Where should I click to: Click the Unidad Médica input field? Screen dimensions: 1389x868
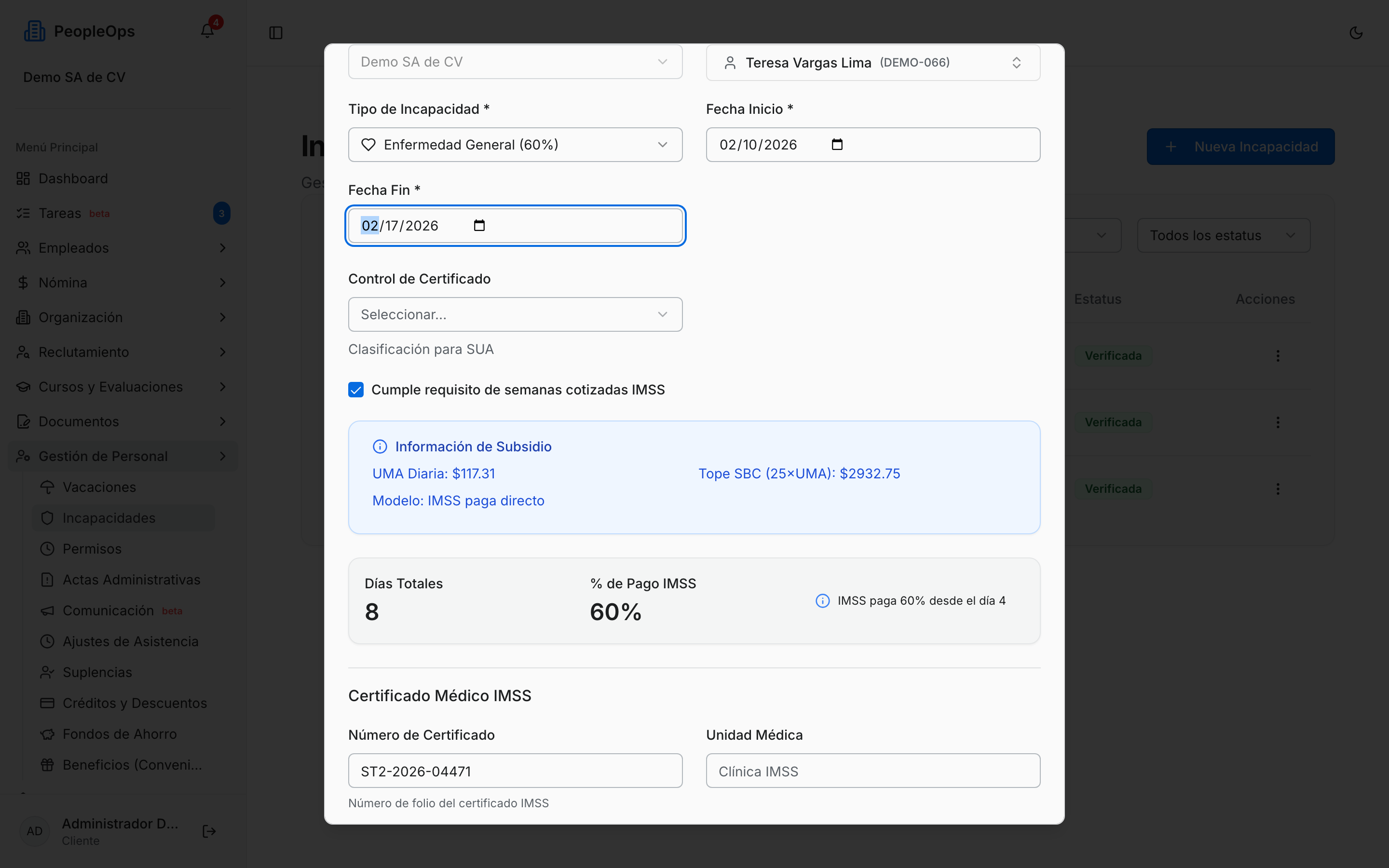coord(872,771)
